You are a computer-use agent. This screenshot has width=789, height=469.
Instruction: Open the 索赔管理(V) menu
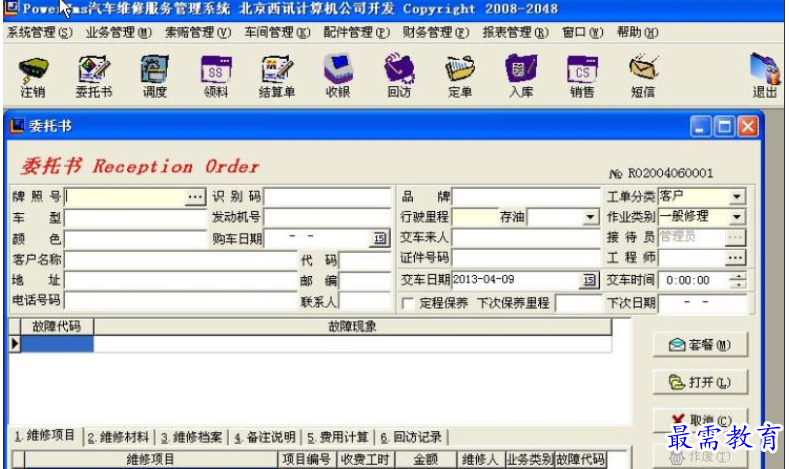(x=198, y=33)
